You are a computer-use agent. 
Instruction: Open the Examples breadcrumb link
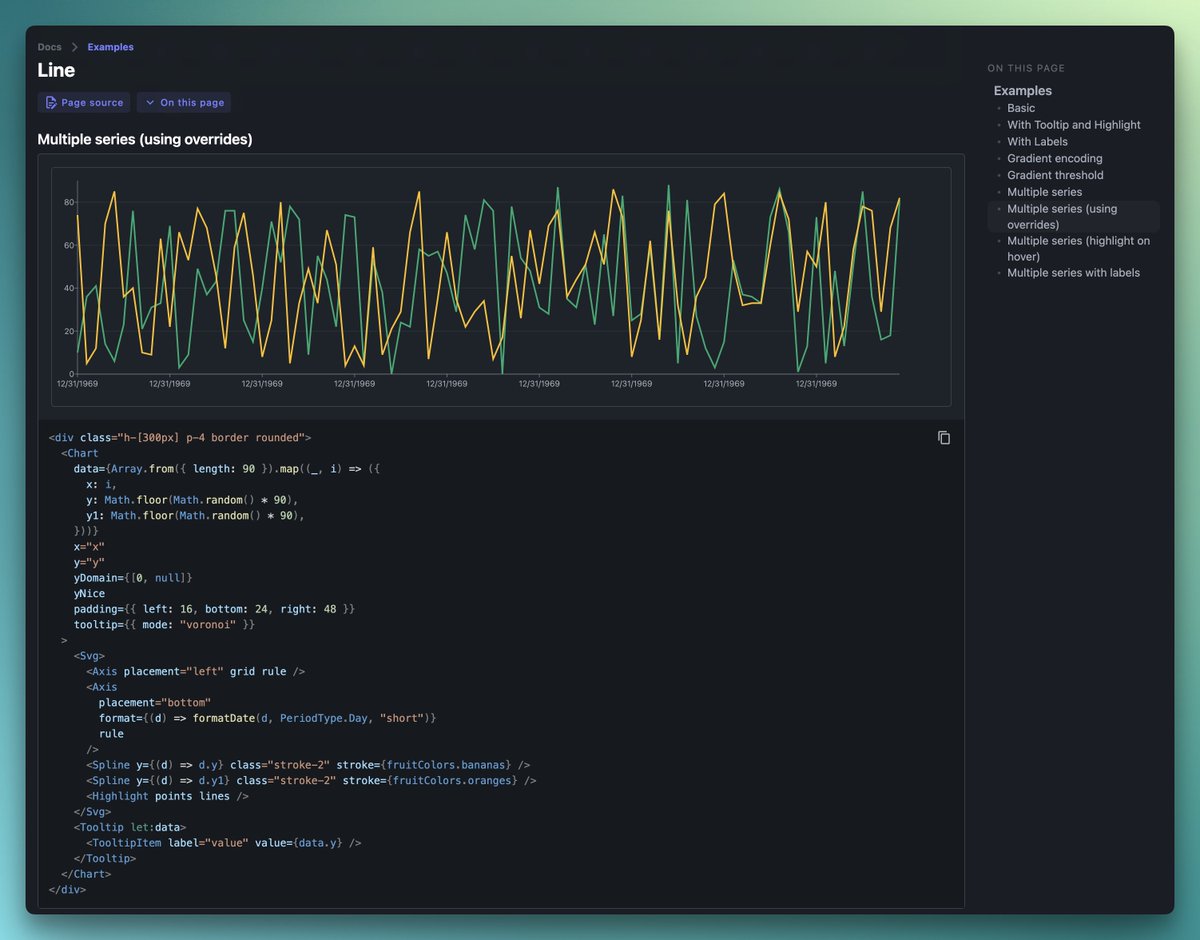tap(110, 46)
